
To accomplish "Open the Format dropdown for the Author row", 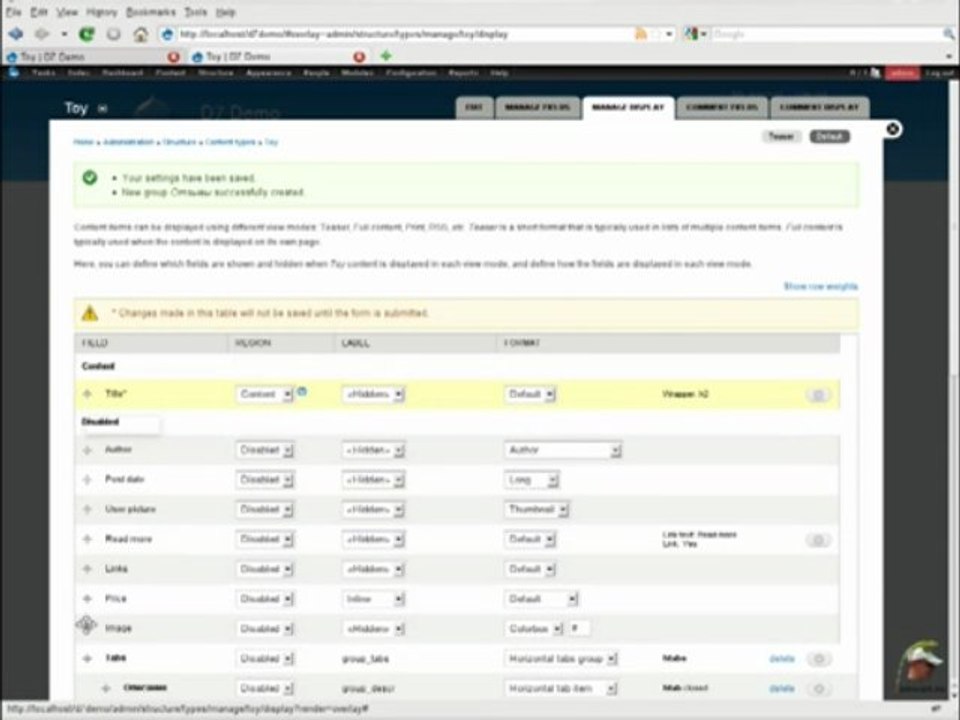I will (x=563, y=450).
